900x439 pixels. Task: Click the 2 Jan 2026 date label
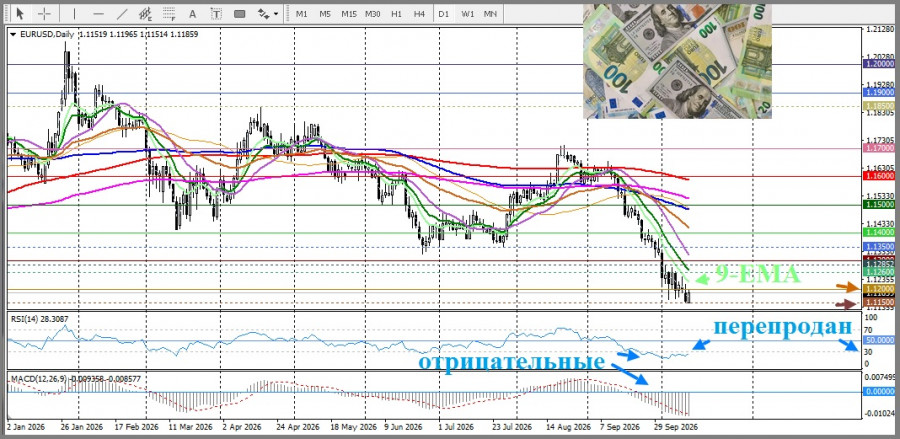(26, 428)
